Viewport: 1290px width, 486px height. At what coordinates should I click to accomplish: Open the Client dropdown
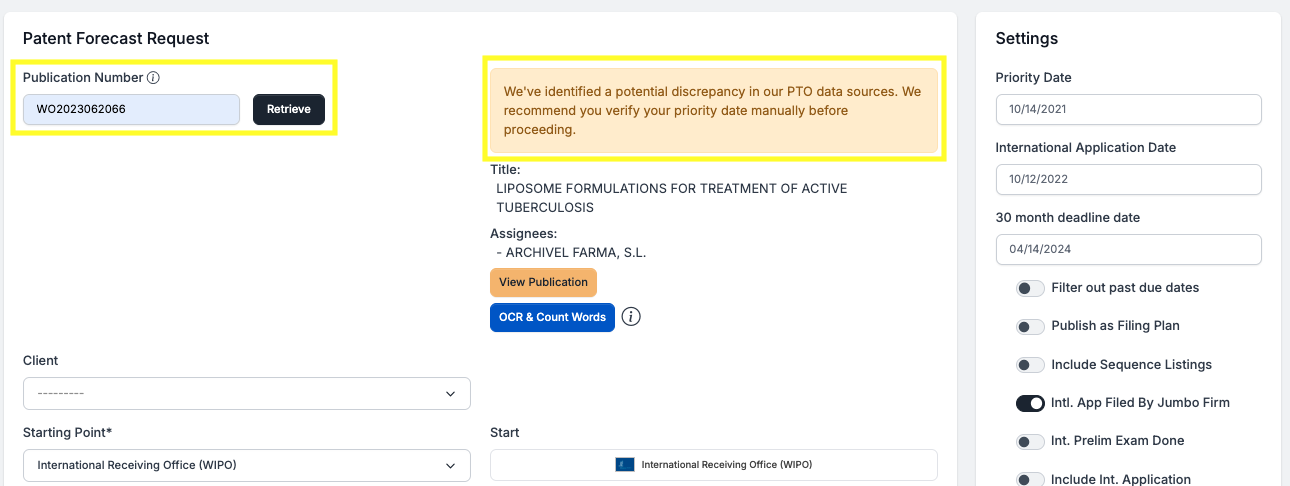pos(247,394)
